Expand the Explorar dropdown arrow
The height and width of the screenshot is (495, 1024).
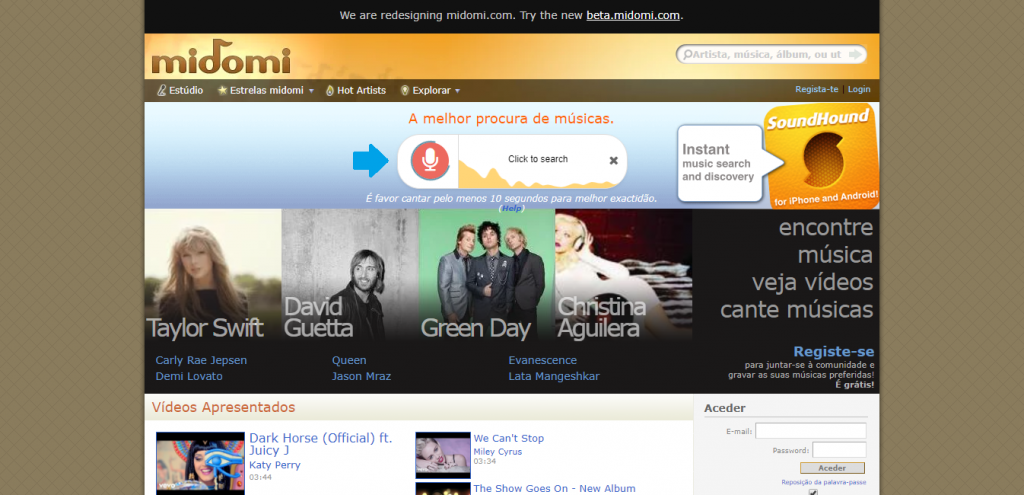pyautogui.click(x=457, y=91)
